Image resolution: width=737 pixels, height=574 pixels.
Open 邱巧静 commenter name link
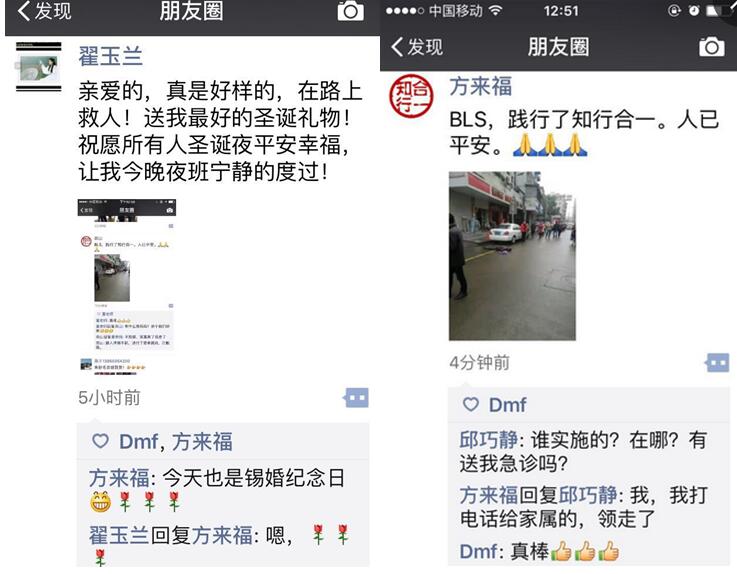488,440
